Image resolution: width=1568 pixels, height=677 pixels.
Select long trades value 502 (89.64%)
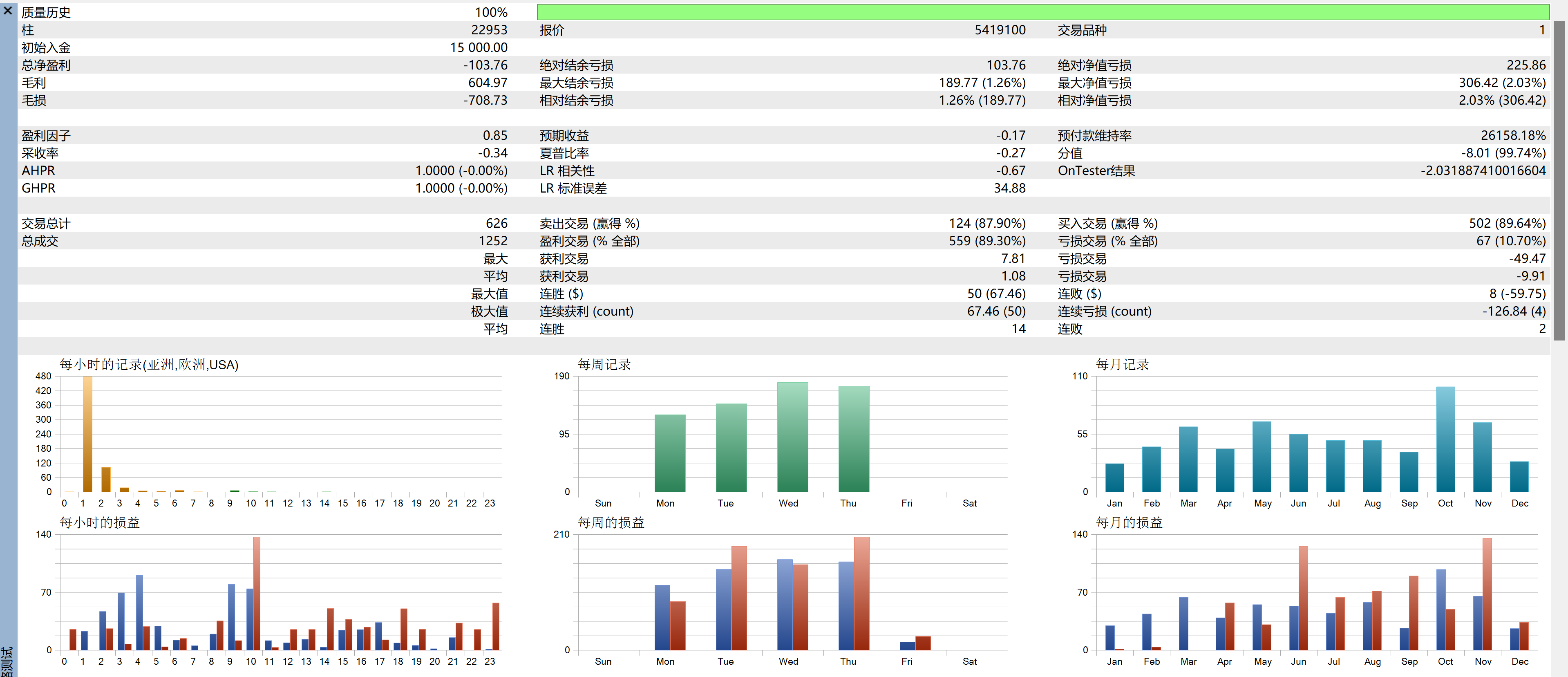[x=1507, y=224]
